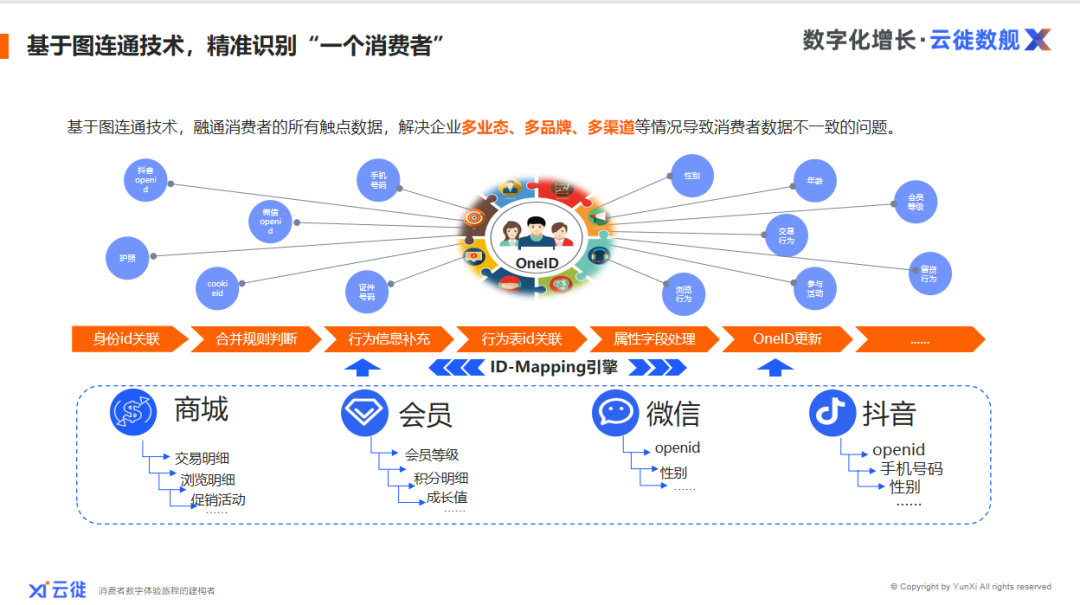1080x605 pixels.
Task: Click the orange 多品牌 text
Action: tap(548, 127)
